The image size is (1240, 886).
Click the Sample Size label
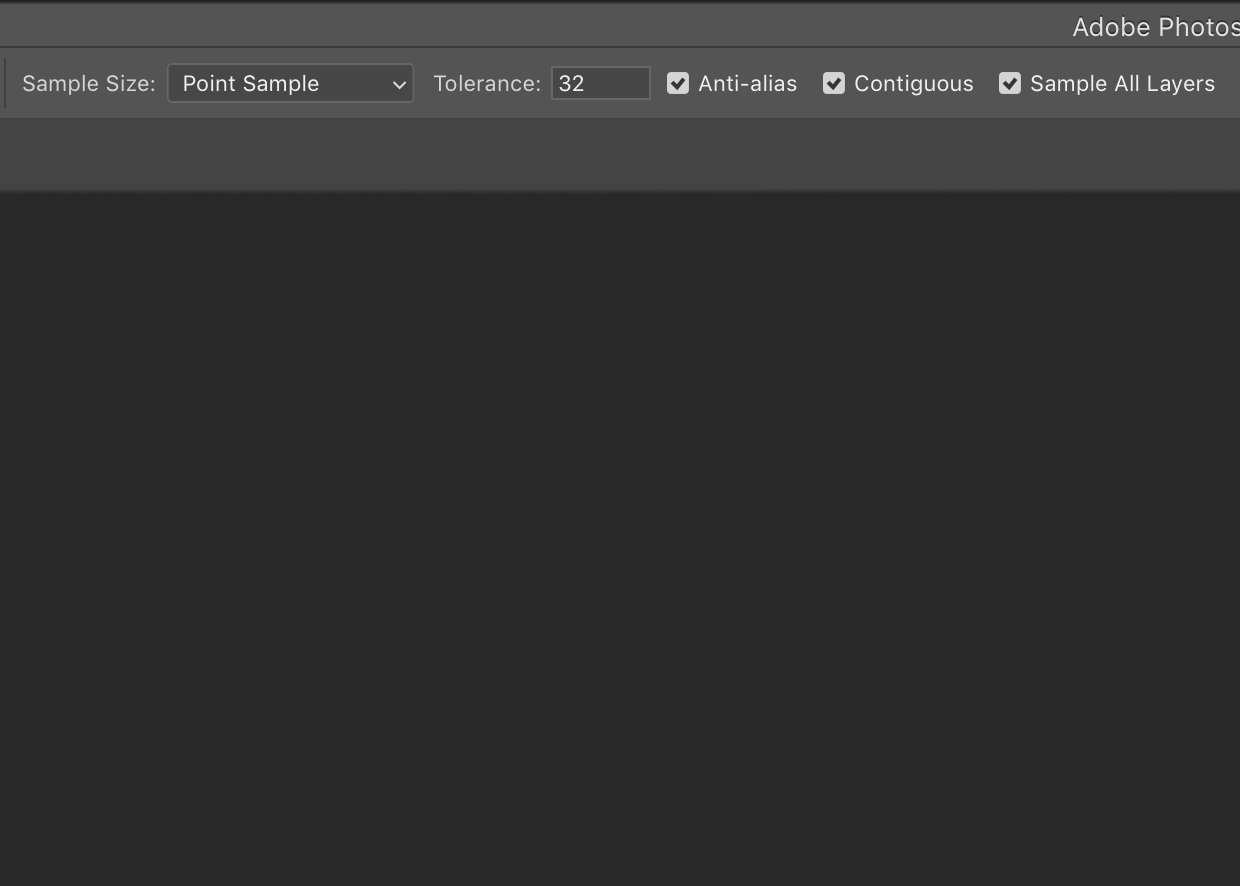88,83
